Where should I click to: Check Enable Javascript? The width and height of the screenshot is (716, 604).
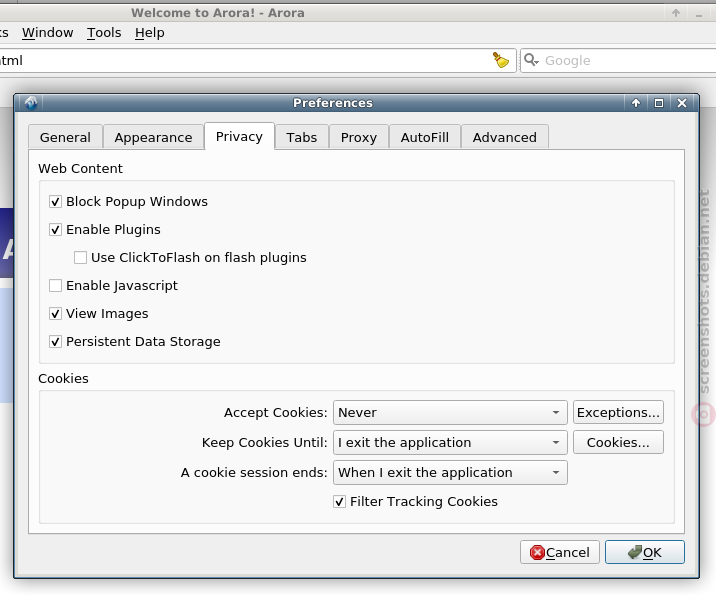(x=55, y=286)
